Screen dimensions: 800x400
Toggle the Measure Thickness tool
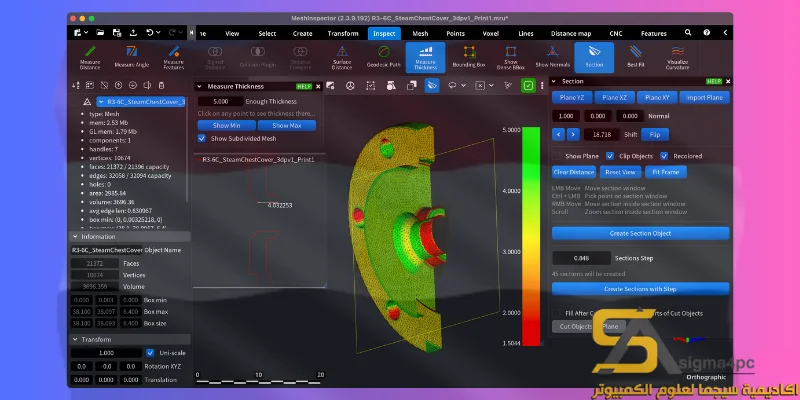click(426, 57)
